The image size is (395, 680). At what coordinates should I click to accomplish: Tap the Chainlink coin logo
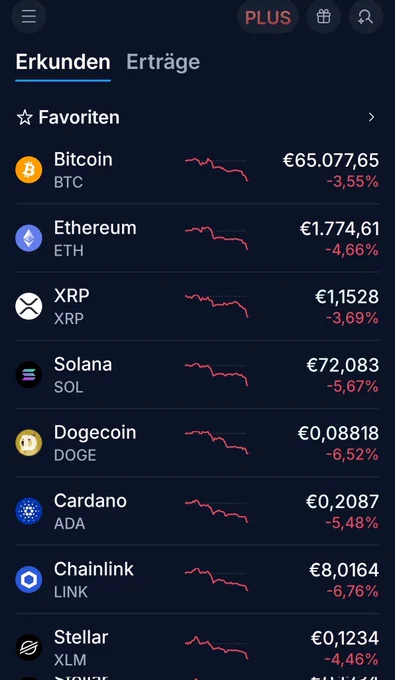click(29, 579)
